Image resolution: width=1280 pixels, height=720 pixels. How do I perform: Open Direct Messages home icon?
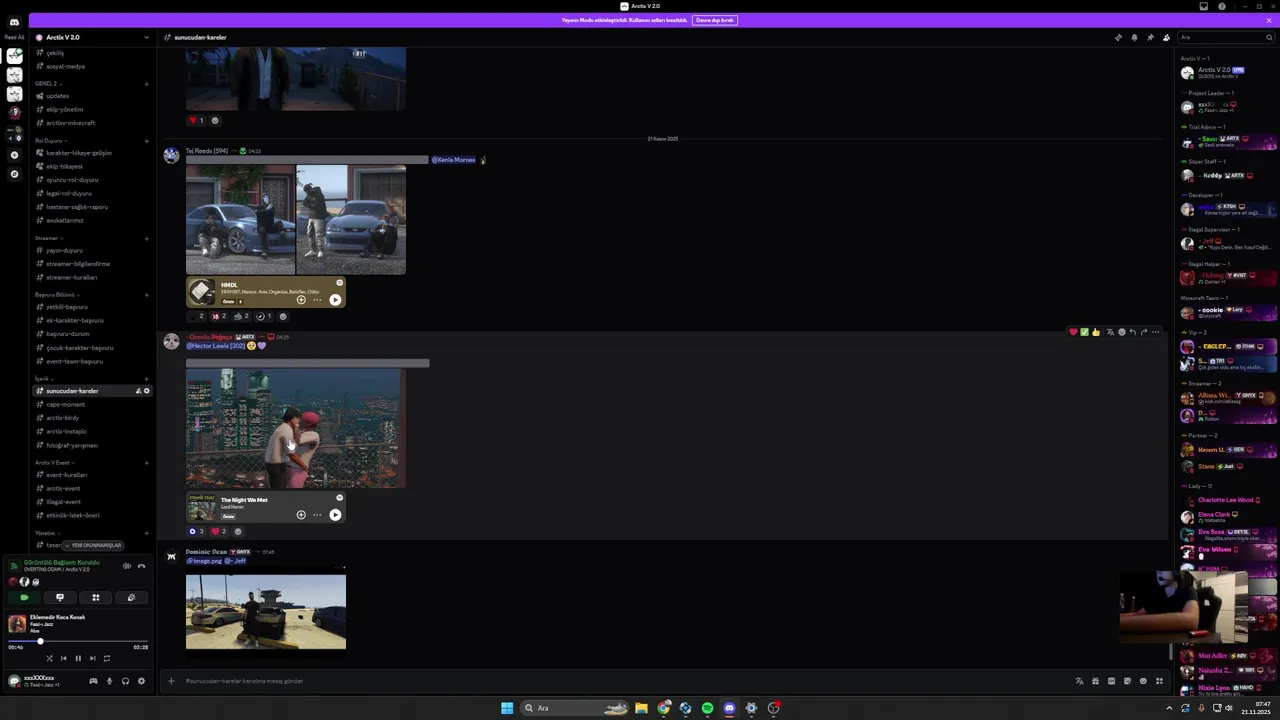pos(14,22)
